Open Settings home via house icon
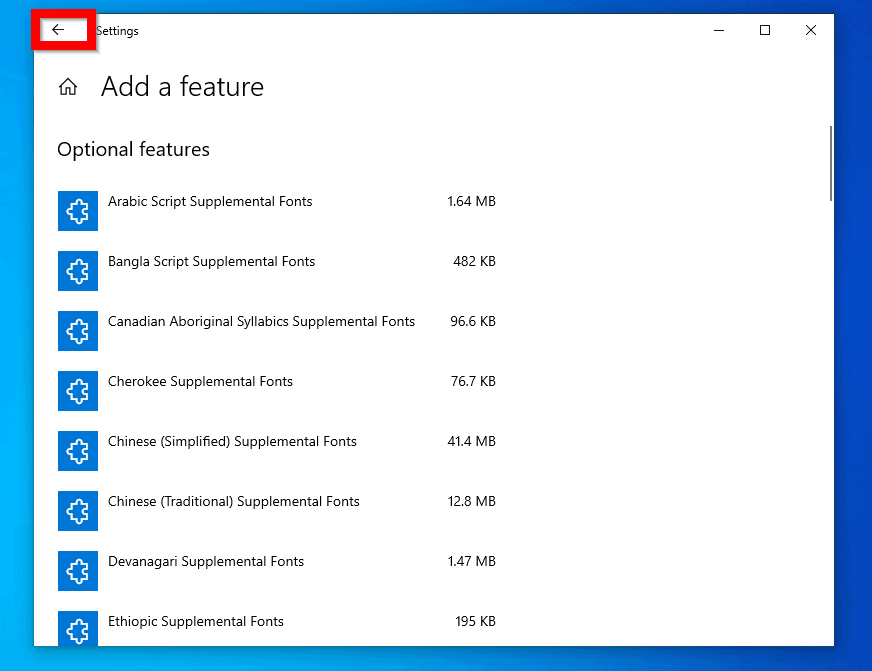The image size is (872, 671). tap(68, 87)
